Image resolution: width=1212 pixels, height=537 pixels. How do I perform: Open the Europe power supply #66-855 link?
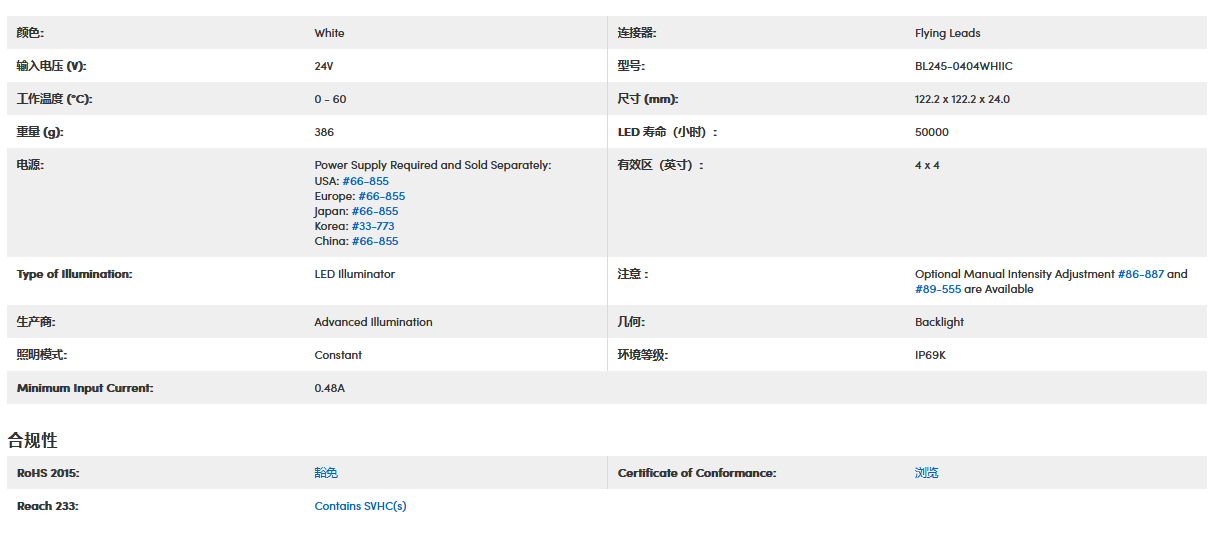coord(381,196)
